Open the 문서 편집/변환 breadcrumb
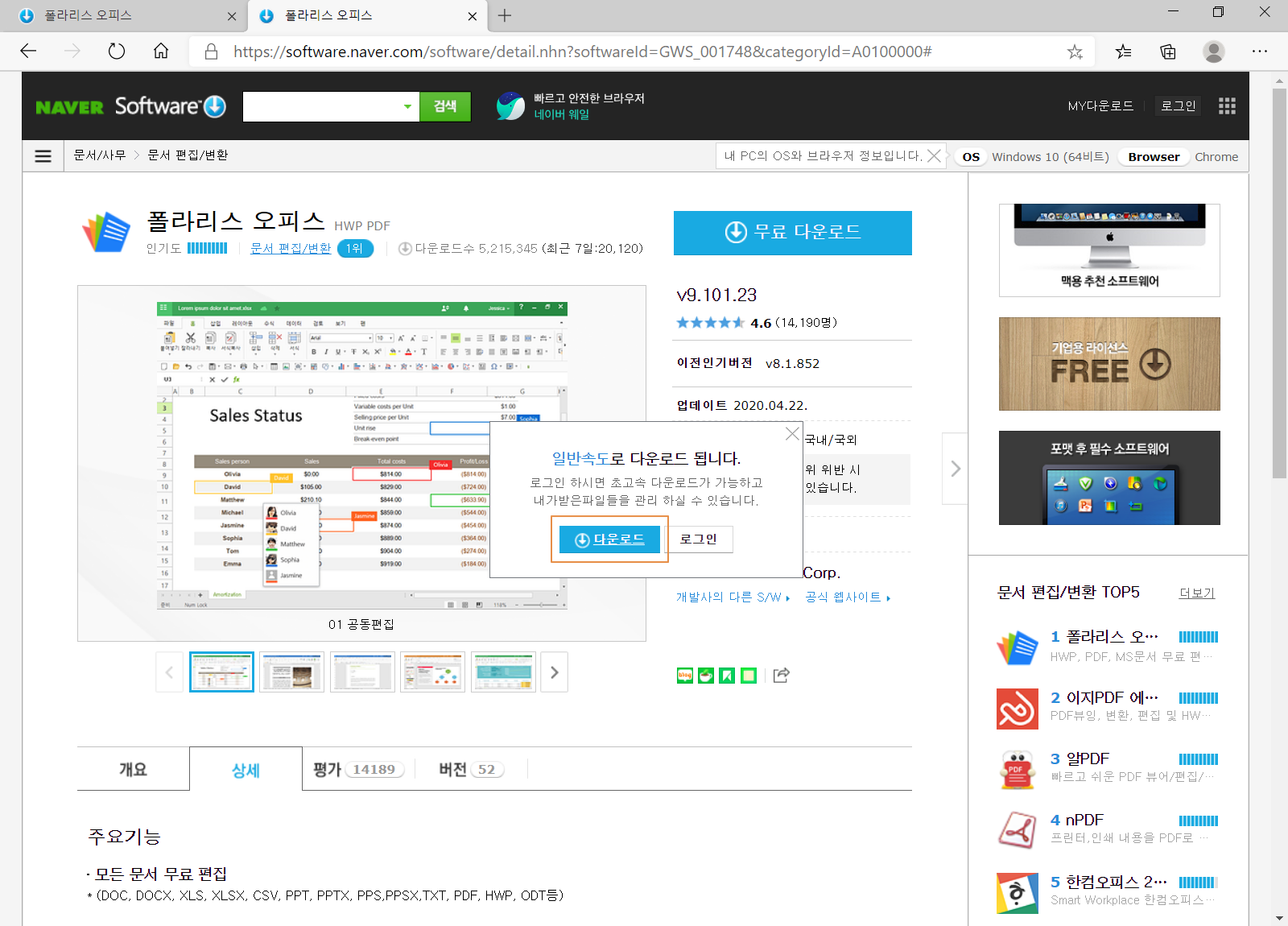 point(188,155)
